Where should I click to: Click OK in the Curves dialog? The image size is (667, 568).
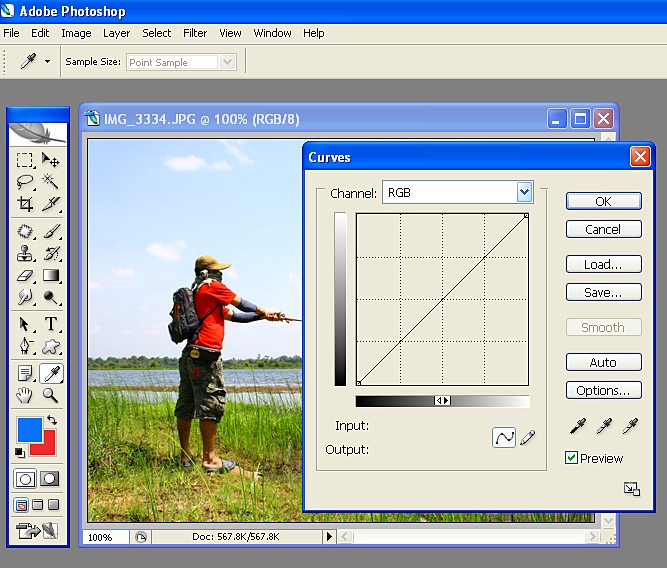coord(604,201)
